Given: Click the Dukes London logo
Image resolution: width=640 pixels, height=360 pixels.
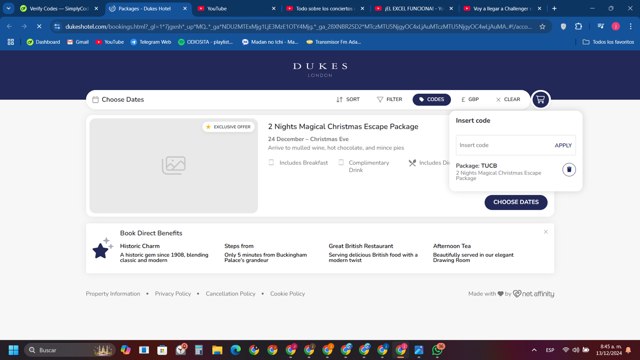Looking at the screenshot, I should pos(320,69).
